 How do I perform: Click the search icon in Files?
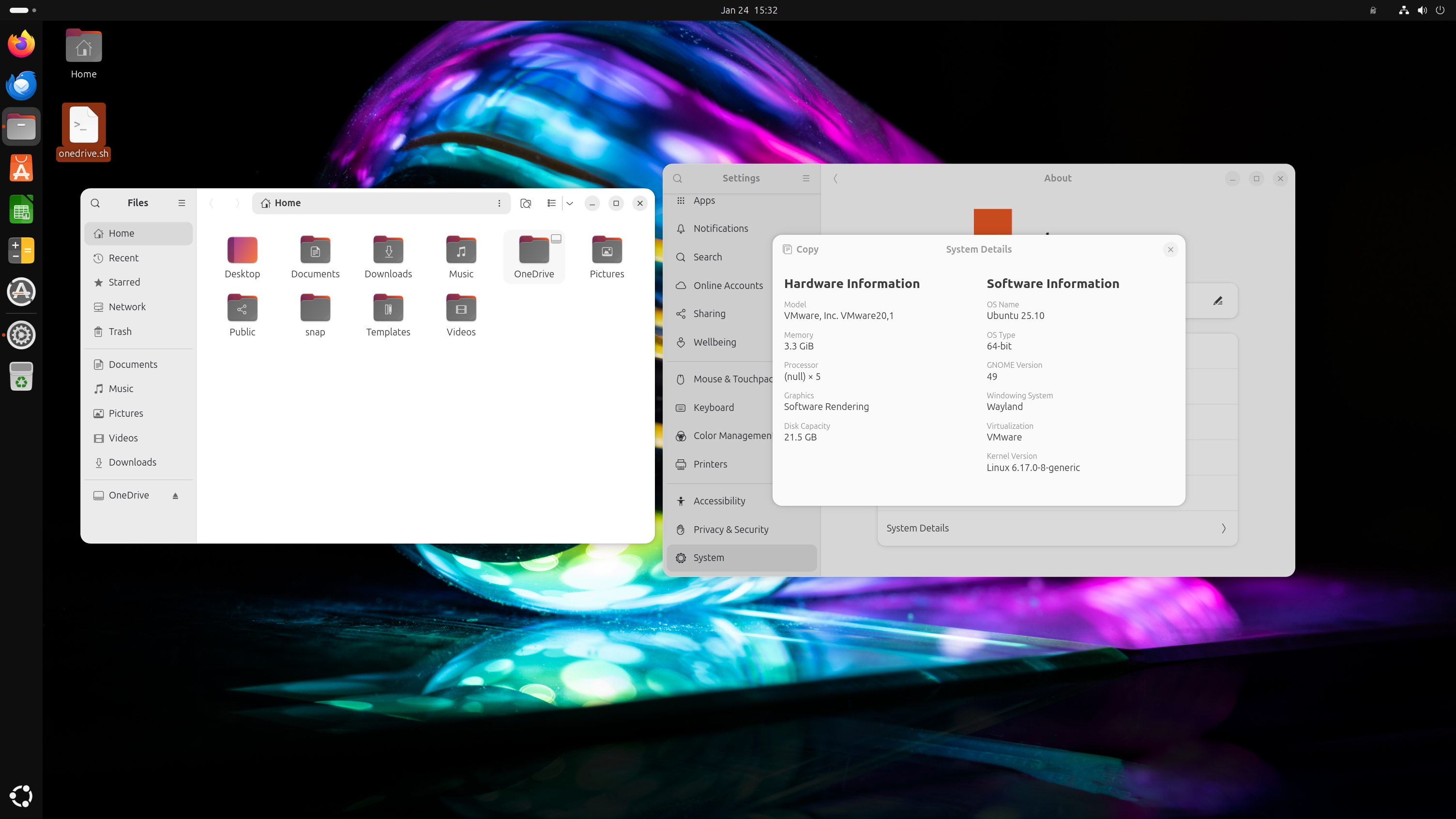click(x=95, y=203)
